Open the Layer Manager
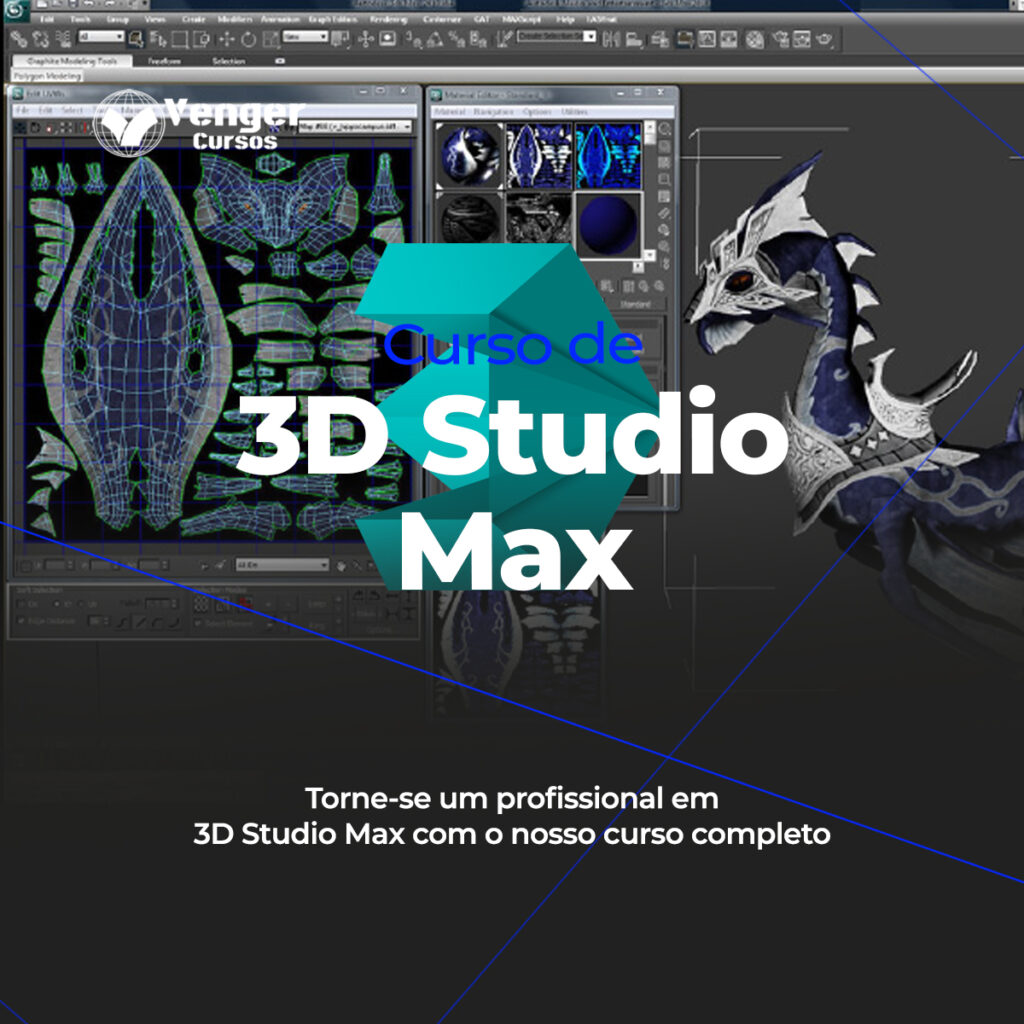The height and width of the screenshot is (1024, 1024). [x=661, y=40]
